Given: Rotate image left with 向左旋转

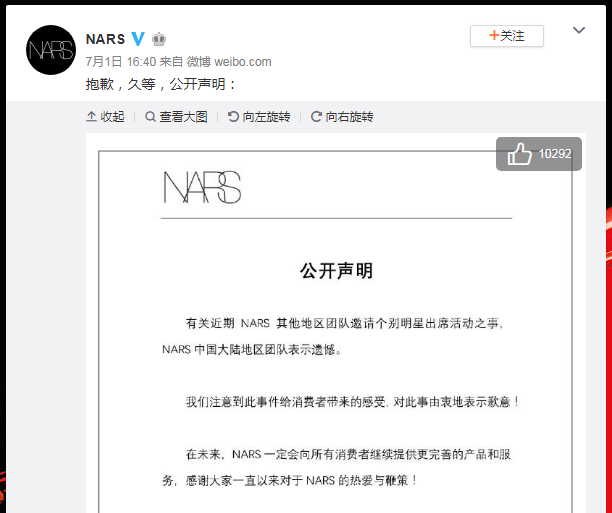Looking at the screenshot, I should tap(259, 116).
